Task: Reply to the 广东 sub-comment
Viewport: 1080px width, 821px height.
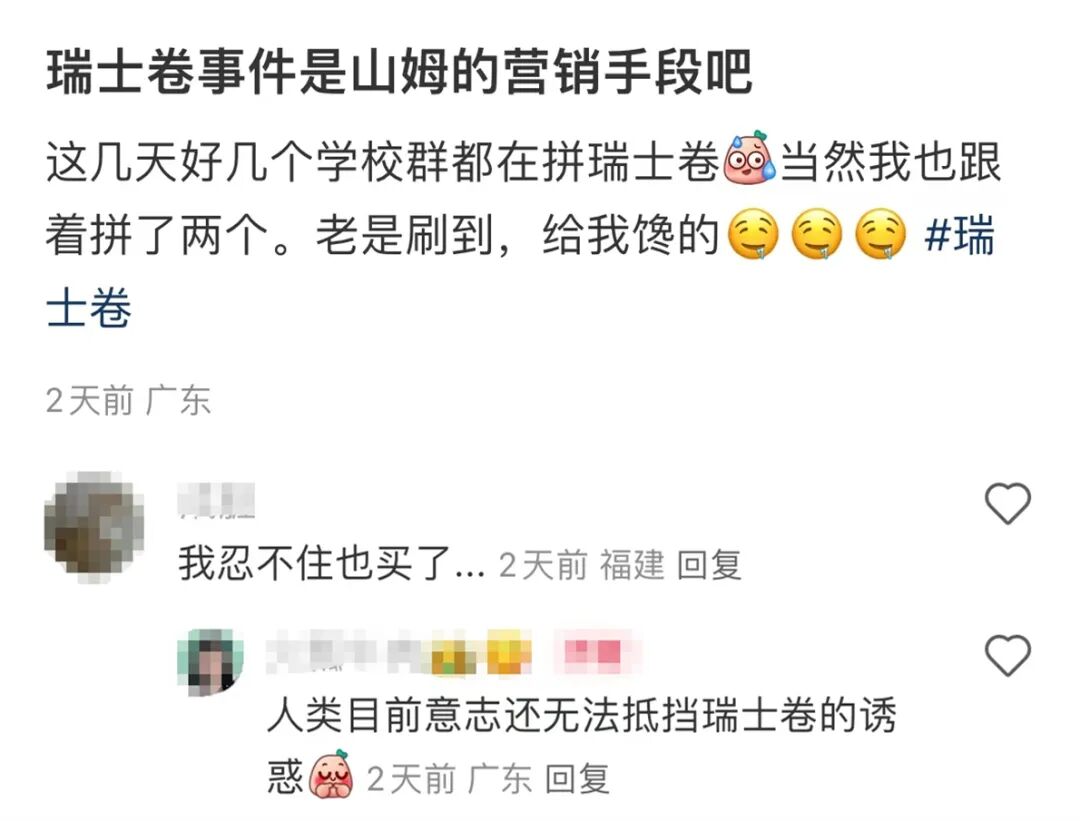Action: pos(577,780)
